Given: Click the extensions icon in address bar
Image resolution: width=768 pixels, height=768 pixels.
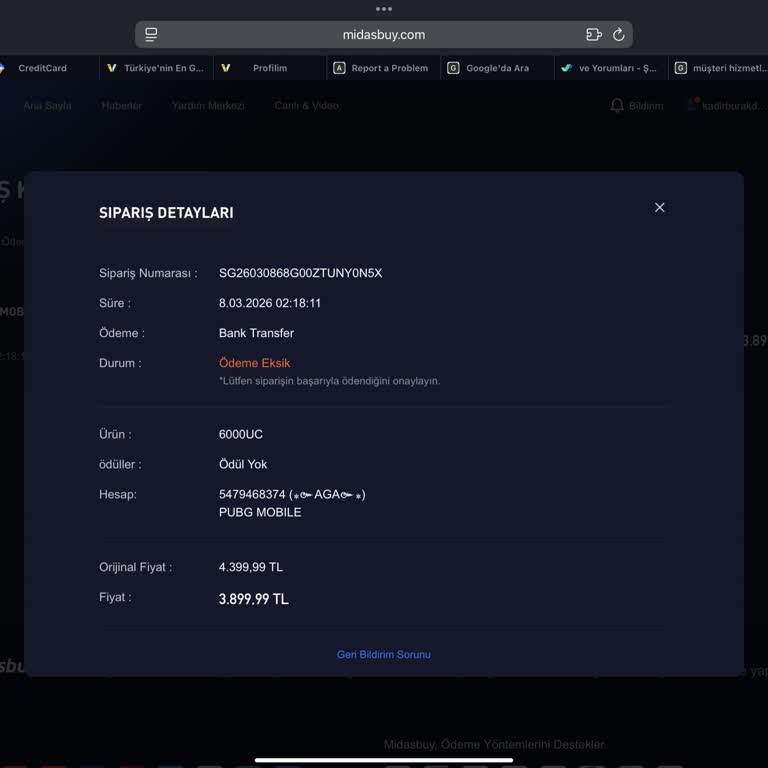Looking at the screenshot, I should pyautogui.click(x=594, y=34).
